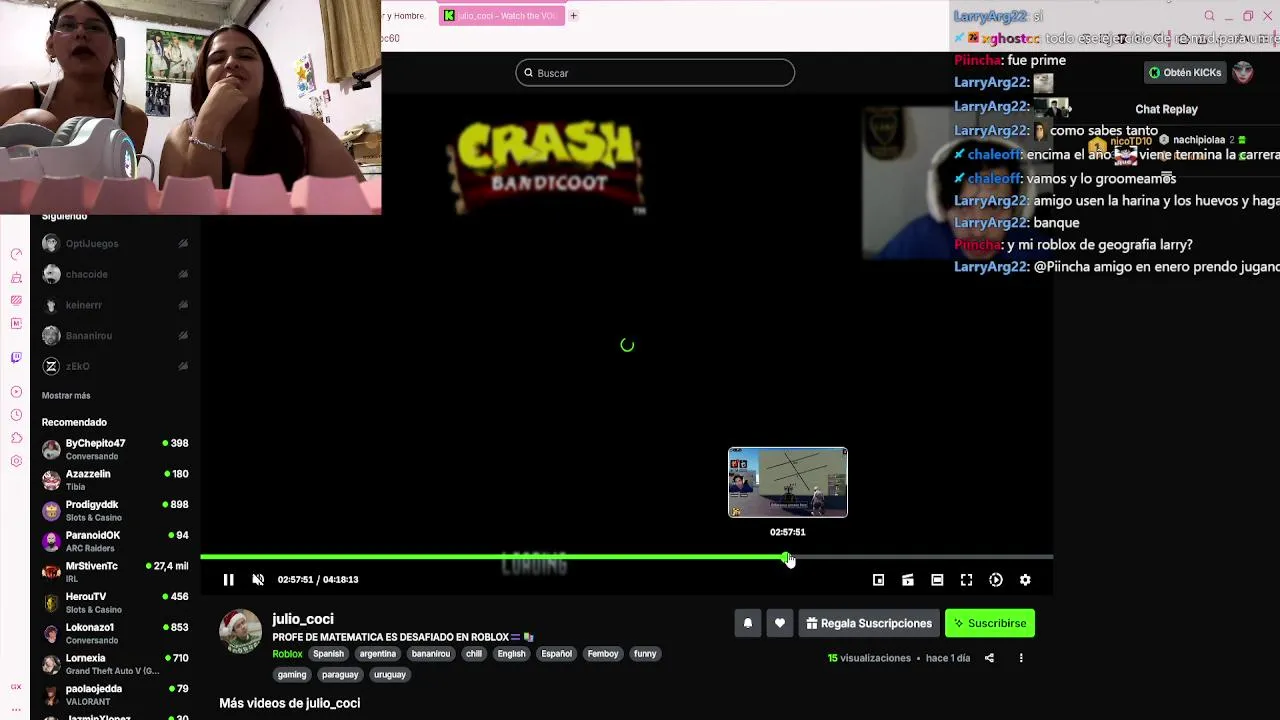Image resolution: width=1280 pixels, height=720 pixels.
Task: Open the julio_coci channel name link
Action: [303, 619]
